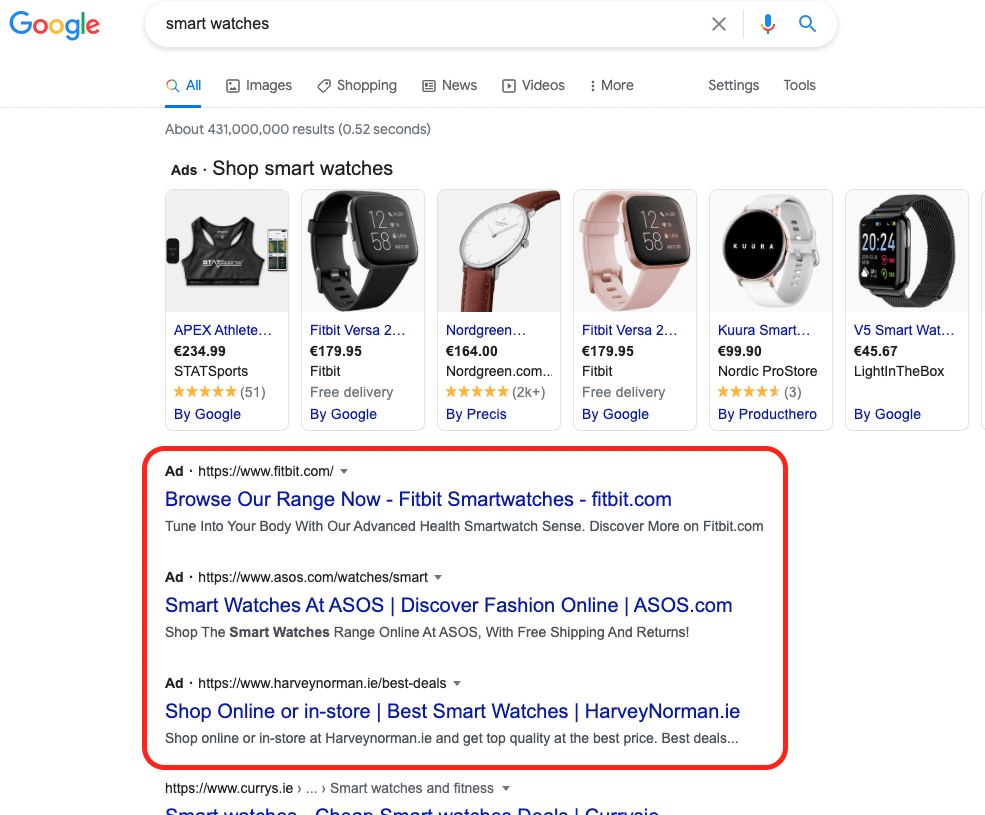Open the Nordgreen watch image
The width and height of the screenshot is (985, 815).
click(499, 251)
